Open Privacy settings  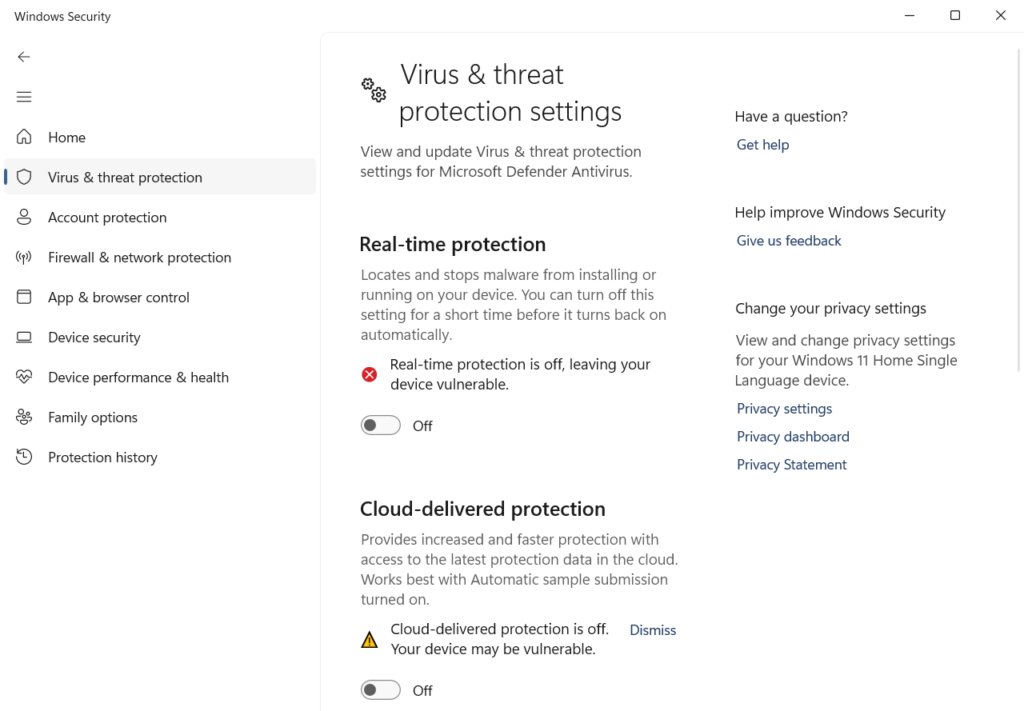point(784,408)
